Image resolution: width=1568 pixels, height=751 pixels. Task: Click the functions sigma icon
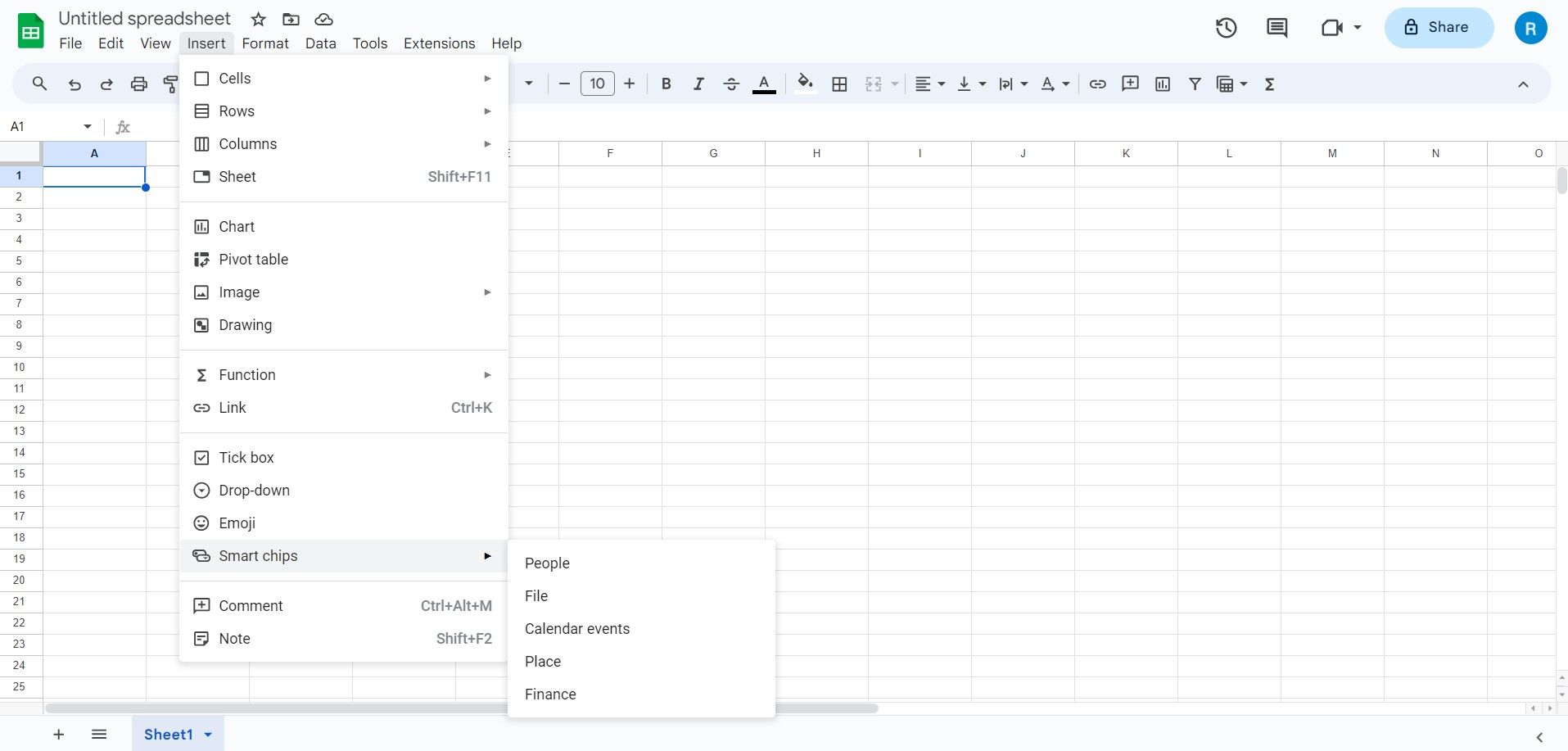(x=1270, y=83)
